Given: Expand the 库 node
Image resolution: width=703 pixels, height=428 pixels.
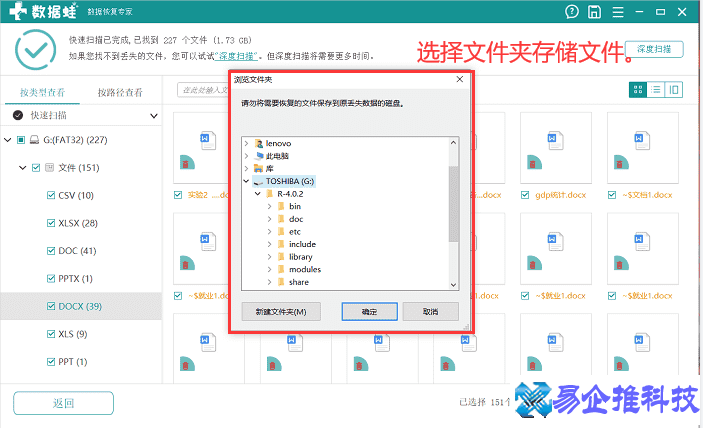Looking at the screenshot, I should click(x=246, y=169).
